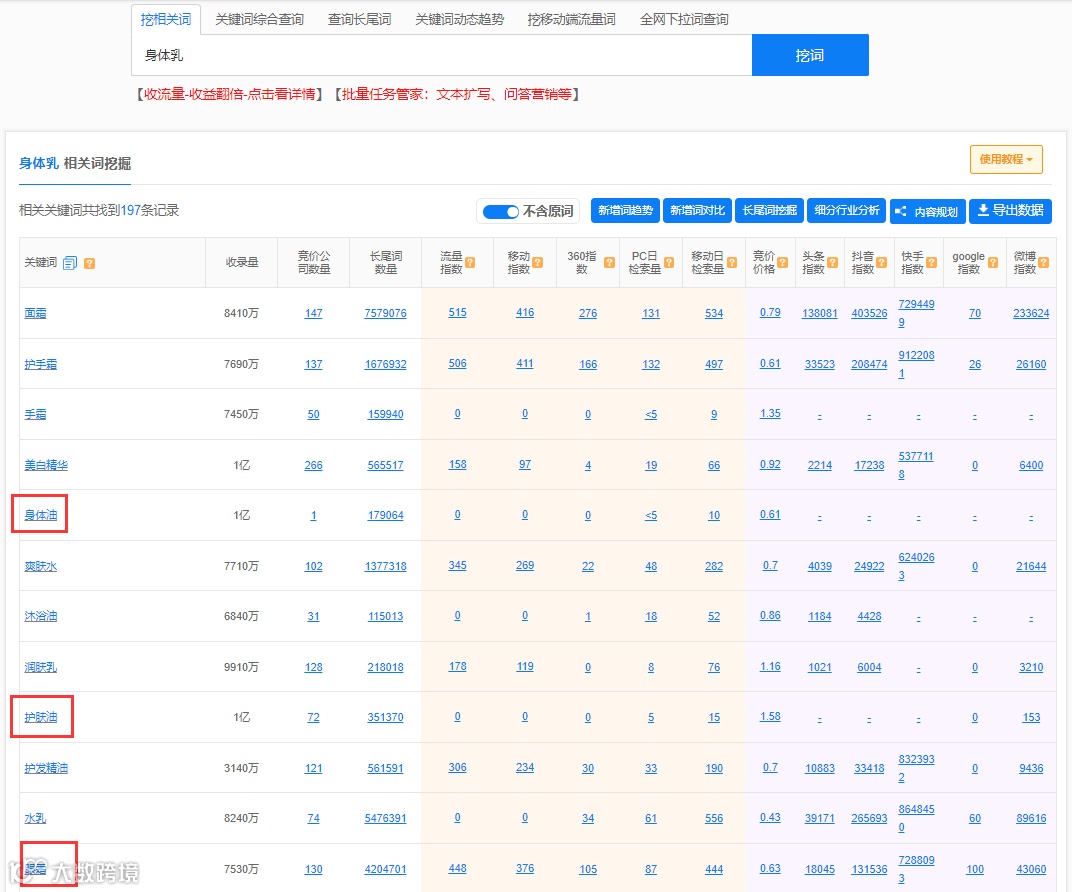
Task: Click 护肤油 long-tail count 351370
Action: pyautogui.click(x=386, y=718)
